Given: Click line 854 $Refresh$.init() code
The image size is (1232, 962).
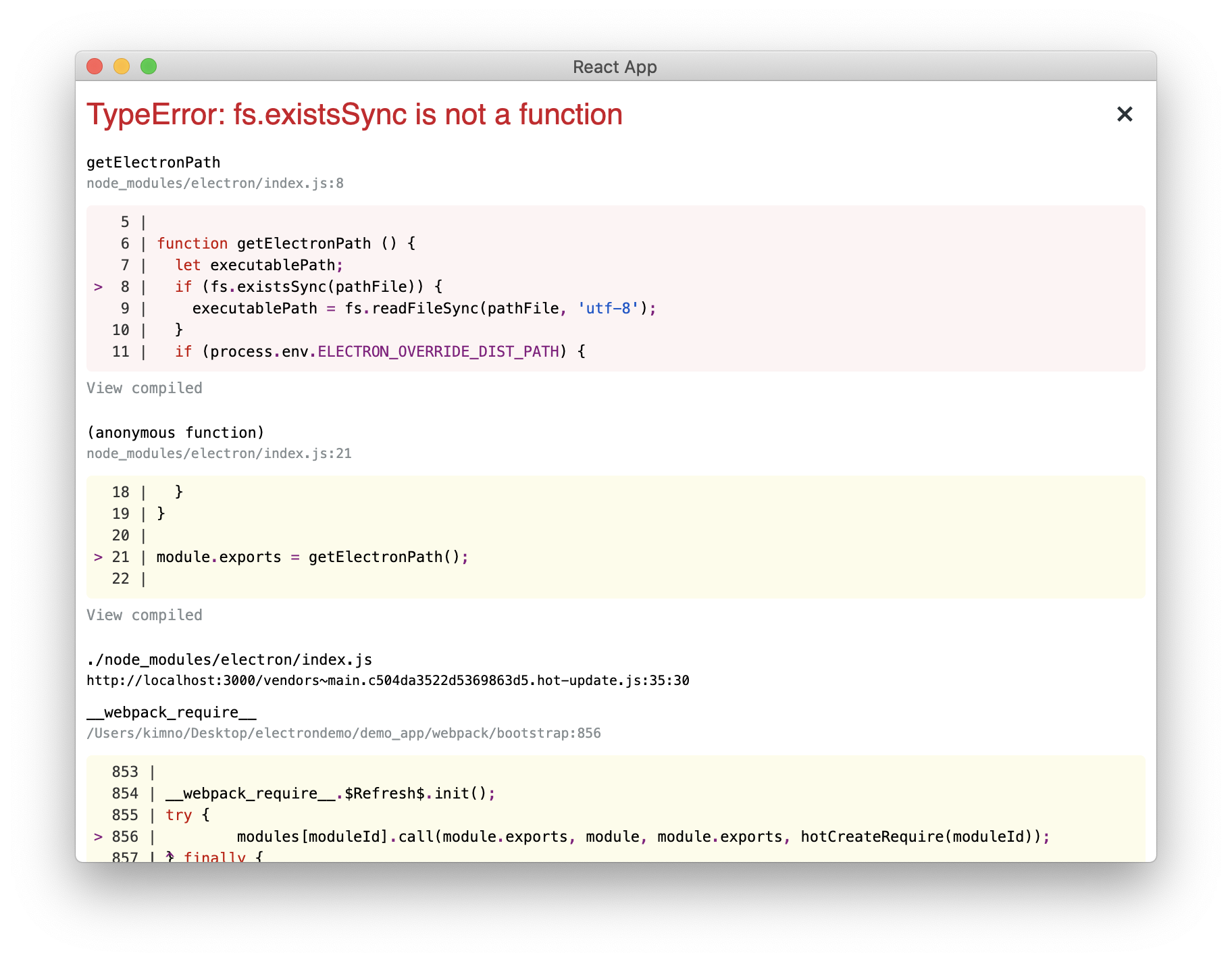Looking at the screenshot, I should click(x=330, y=793).
